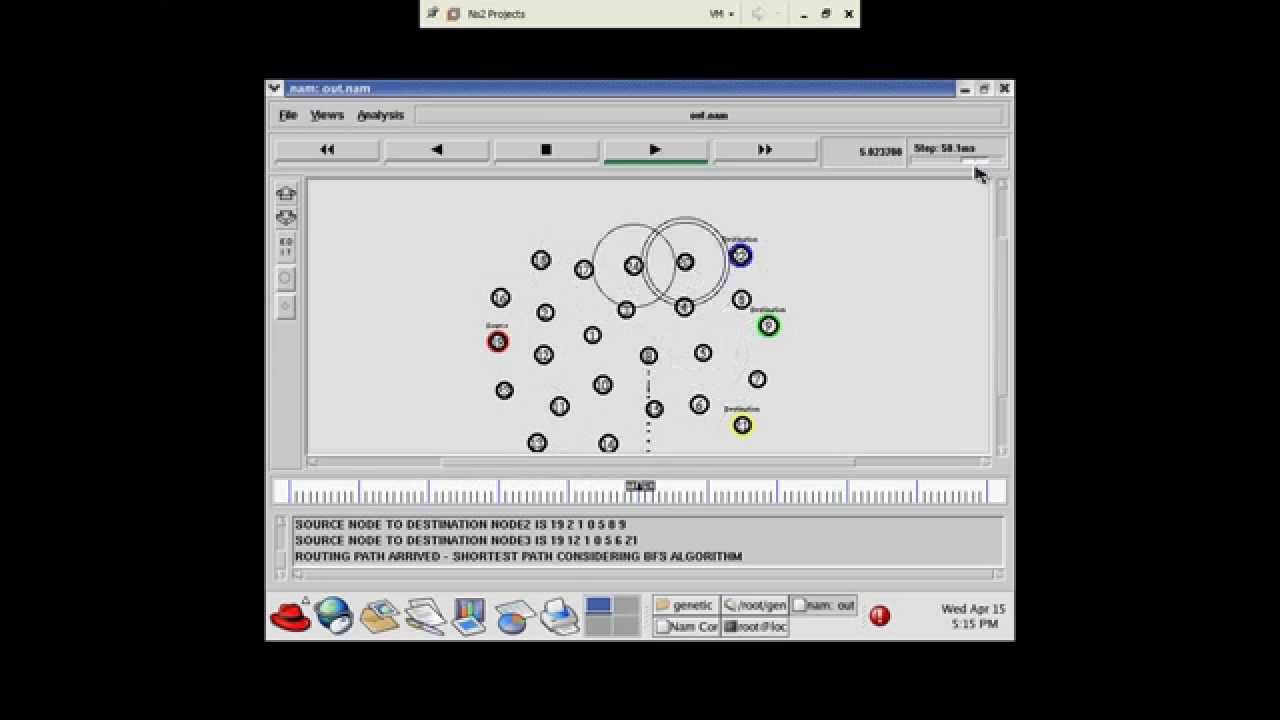
Task: Click the timeline position marker
Action: click(x=640, y=486)
